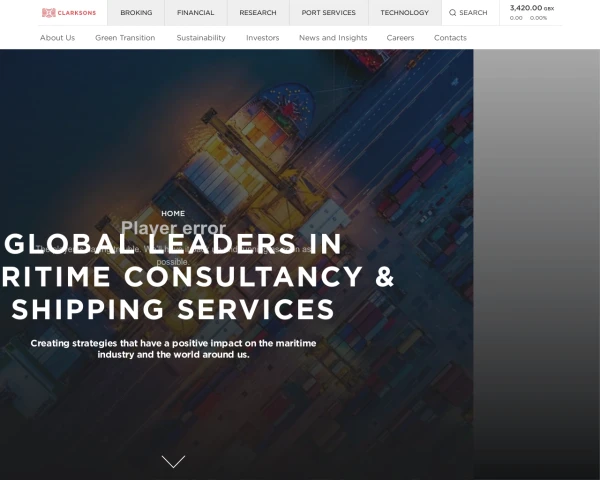The image size is (600, 480).
Task: Open the Broking menu
Action: [136, 13]
